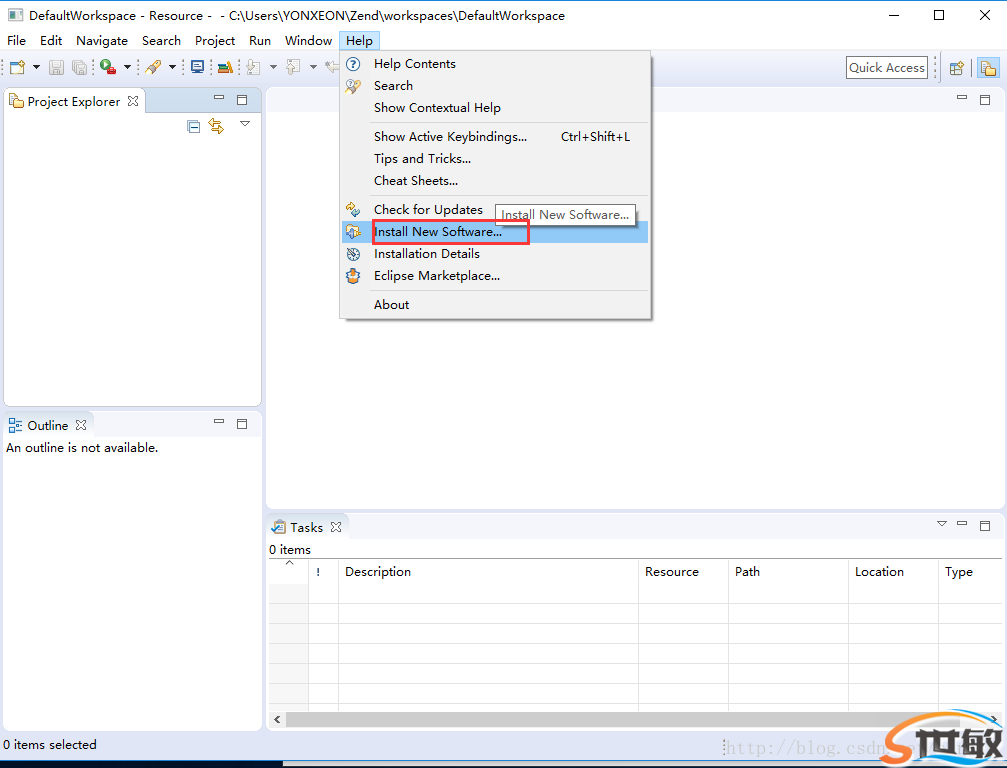The height and width of the screenshot is (768, 1007).
Task: Minimize the Outline view
Action: (x=219, y=421)
